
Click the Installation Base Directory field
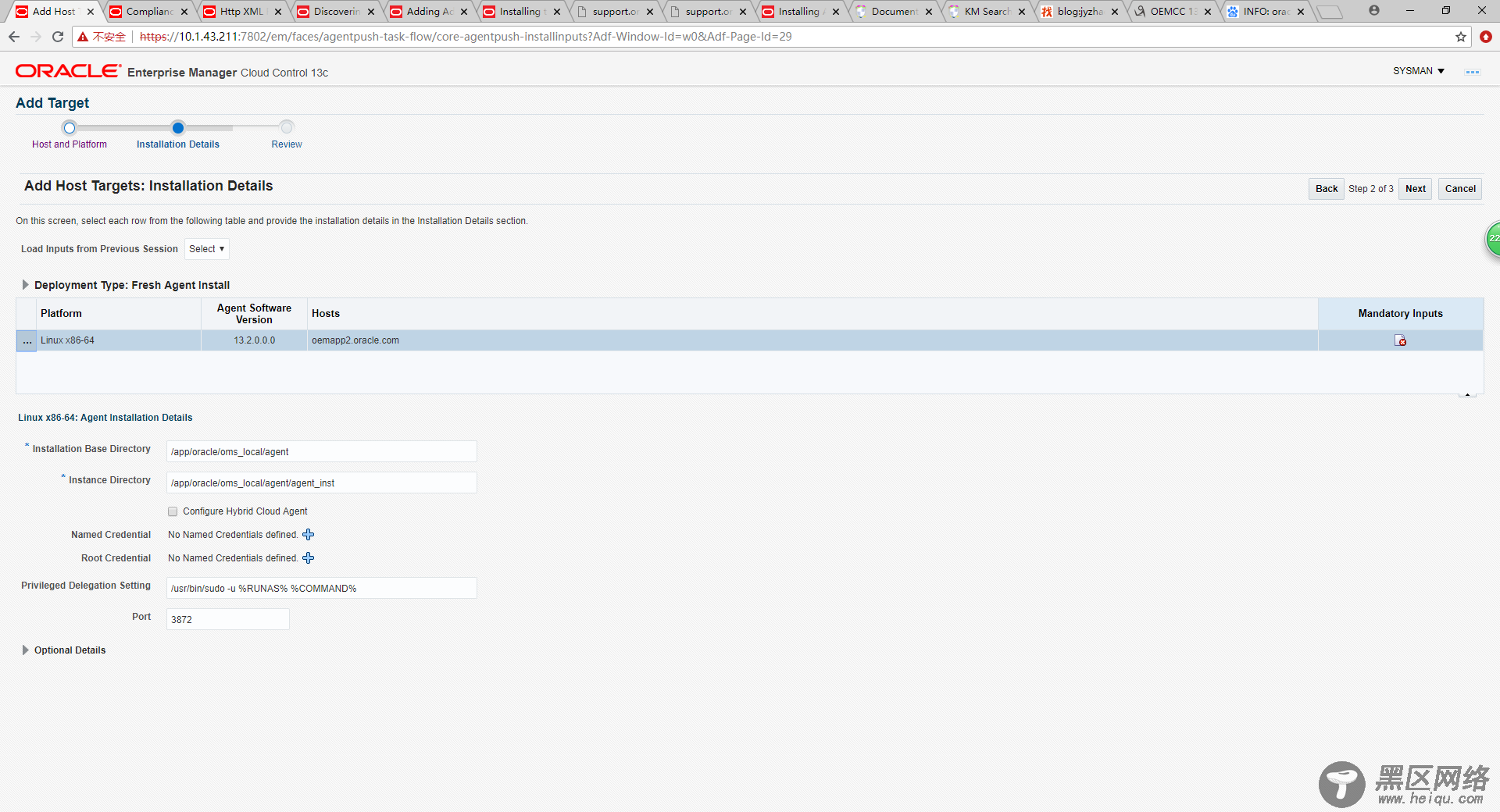[321, 451]
